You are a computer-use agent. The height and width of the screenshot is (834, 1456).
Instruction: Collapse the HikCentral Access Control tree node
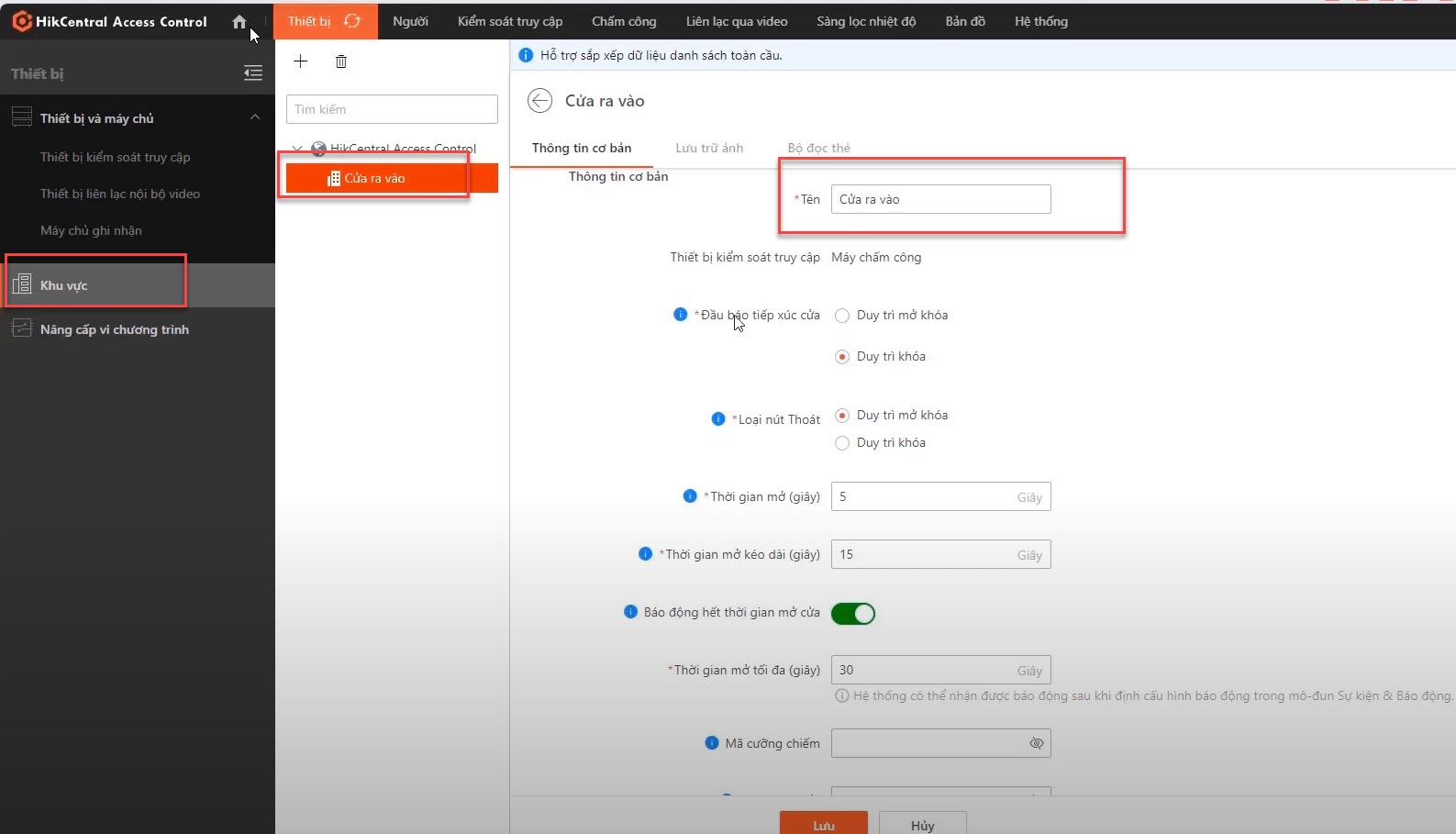[297, 148]
